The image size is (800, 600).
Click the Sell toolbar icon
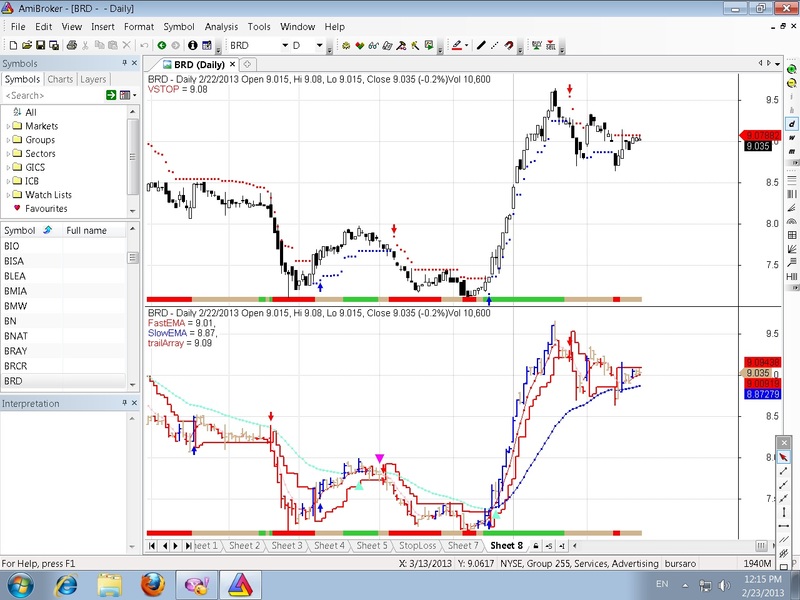coord(551,45)
